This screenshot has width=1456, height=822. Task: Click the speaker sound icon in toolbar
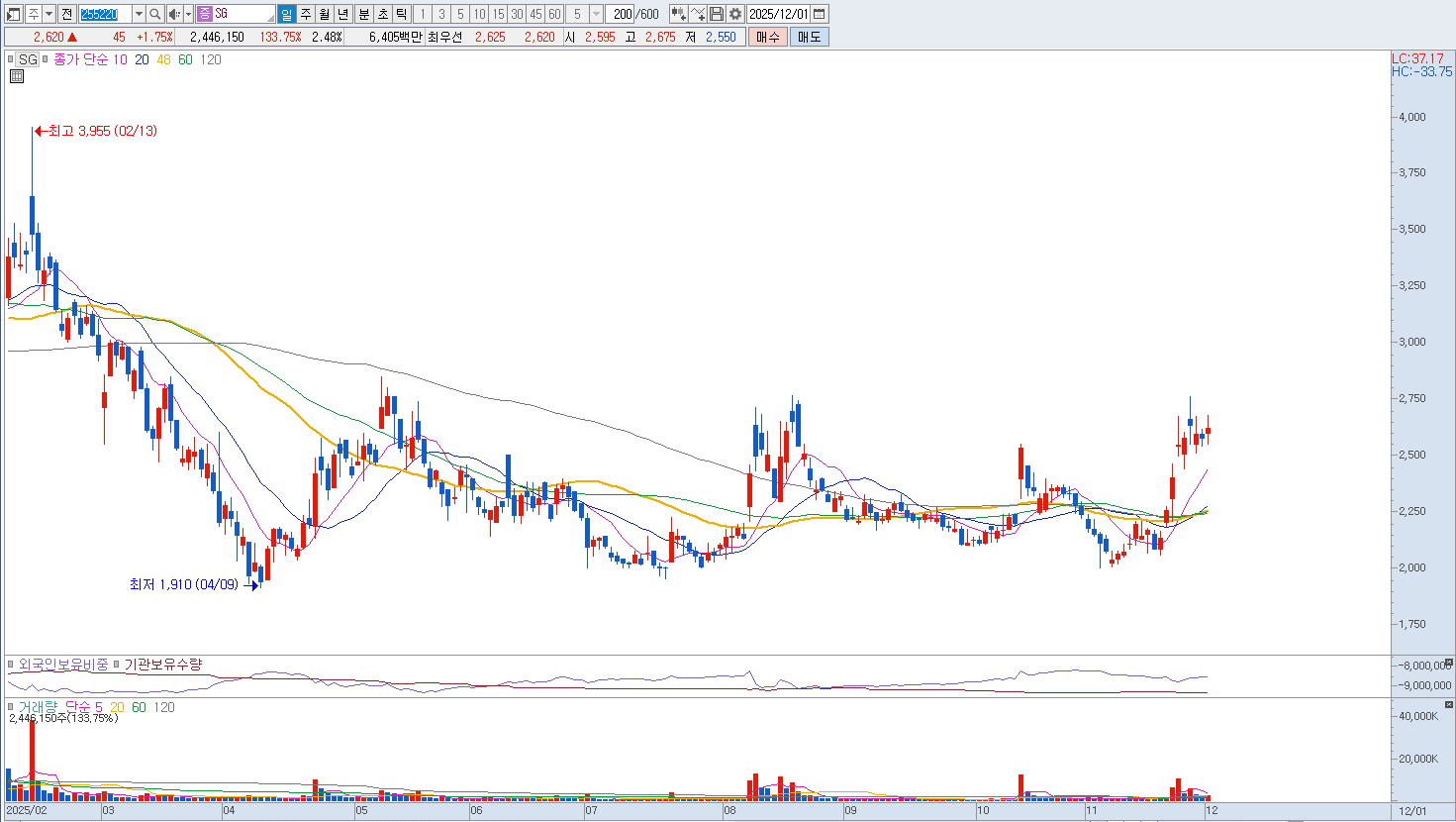pos(174,14)
